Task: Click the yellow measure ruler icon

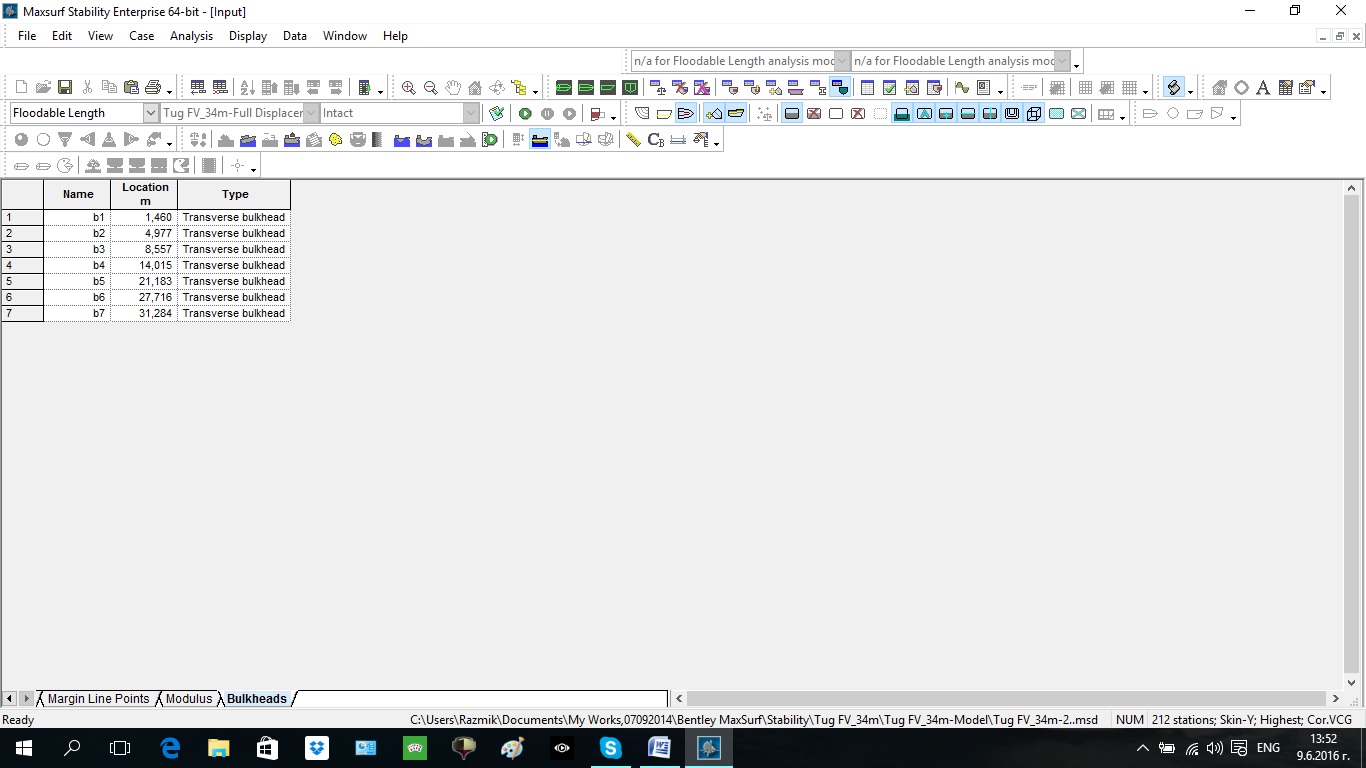Action: 633,140
